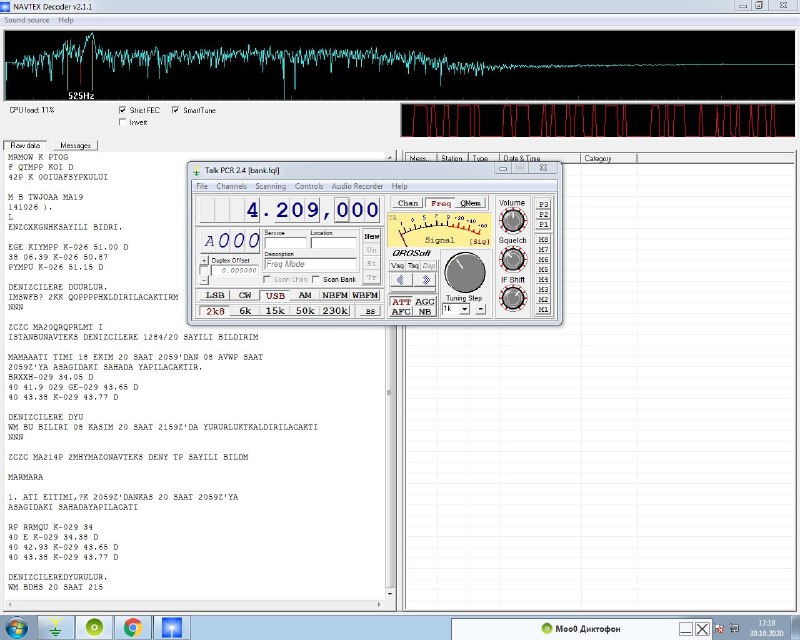Open the Scanning menu in Talk PCR
The width and height of the screenshot is (800, 640).
click(x=270, y=186)
